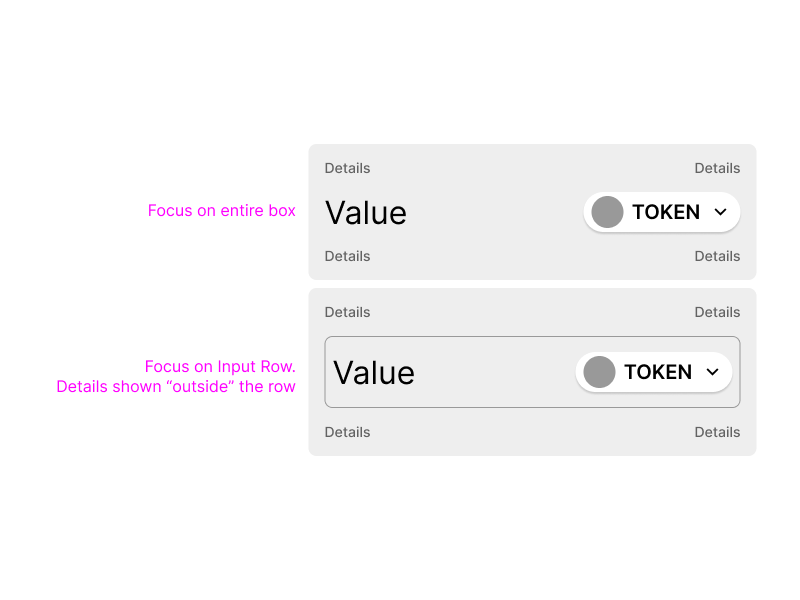Click the top-left Details label in the upper box
The width and height of the screenshot is (800, 600).
click(347, 168)
